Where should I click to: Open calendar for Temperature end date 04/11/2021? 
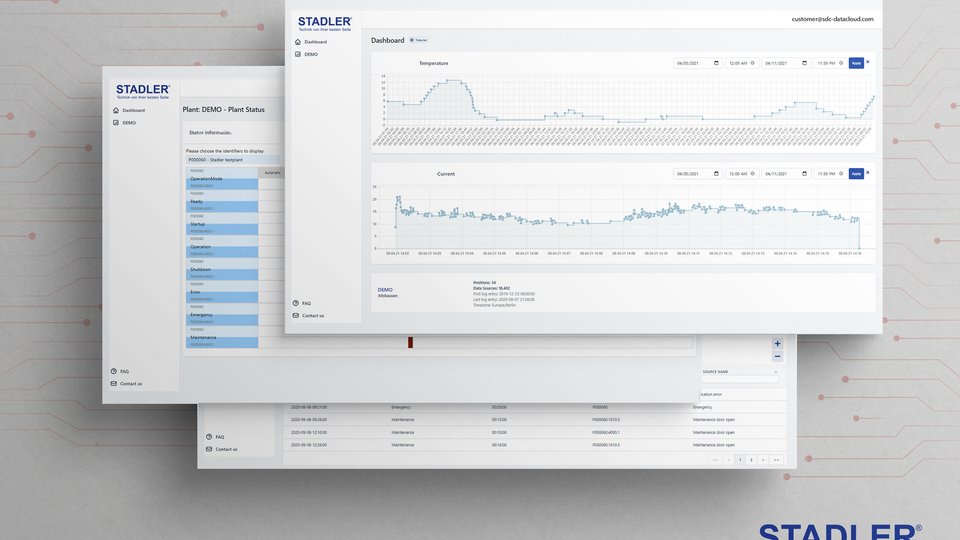tap(804, 63)
